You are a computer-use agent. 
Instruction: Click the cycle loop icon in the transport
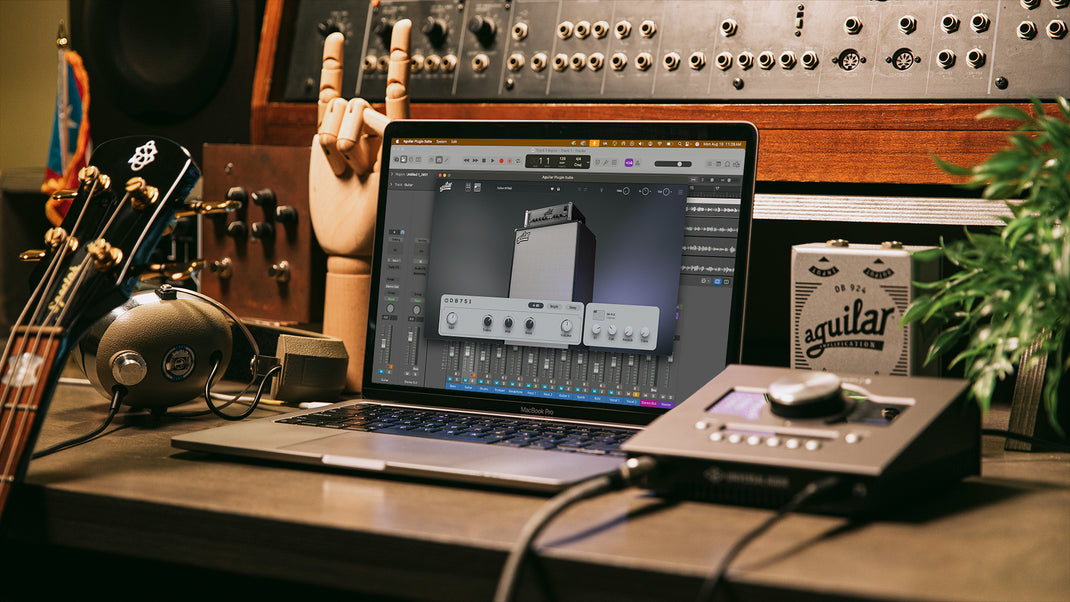click(x=517, y=161)
